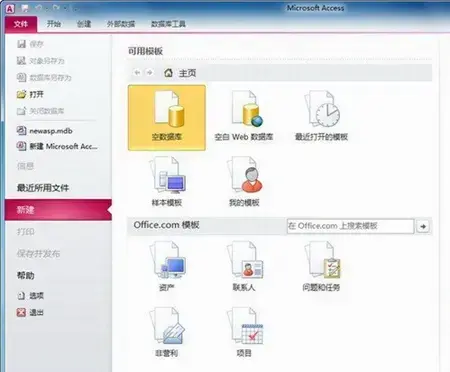
Task: Switch to the 开始 Home tab
Action: (54, 24)
